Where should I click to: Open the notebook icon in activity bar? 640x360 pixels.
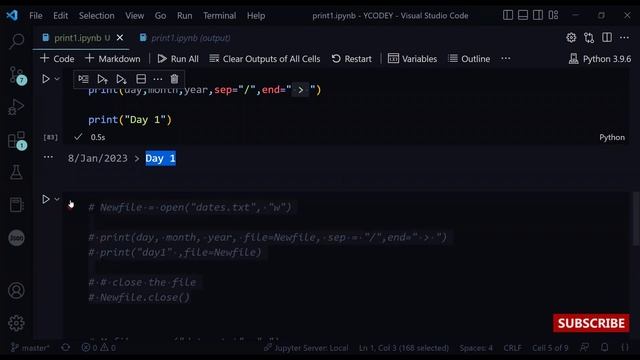(16, 204)
